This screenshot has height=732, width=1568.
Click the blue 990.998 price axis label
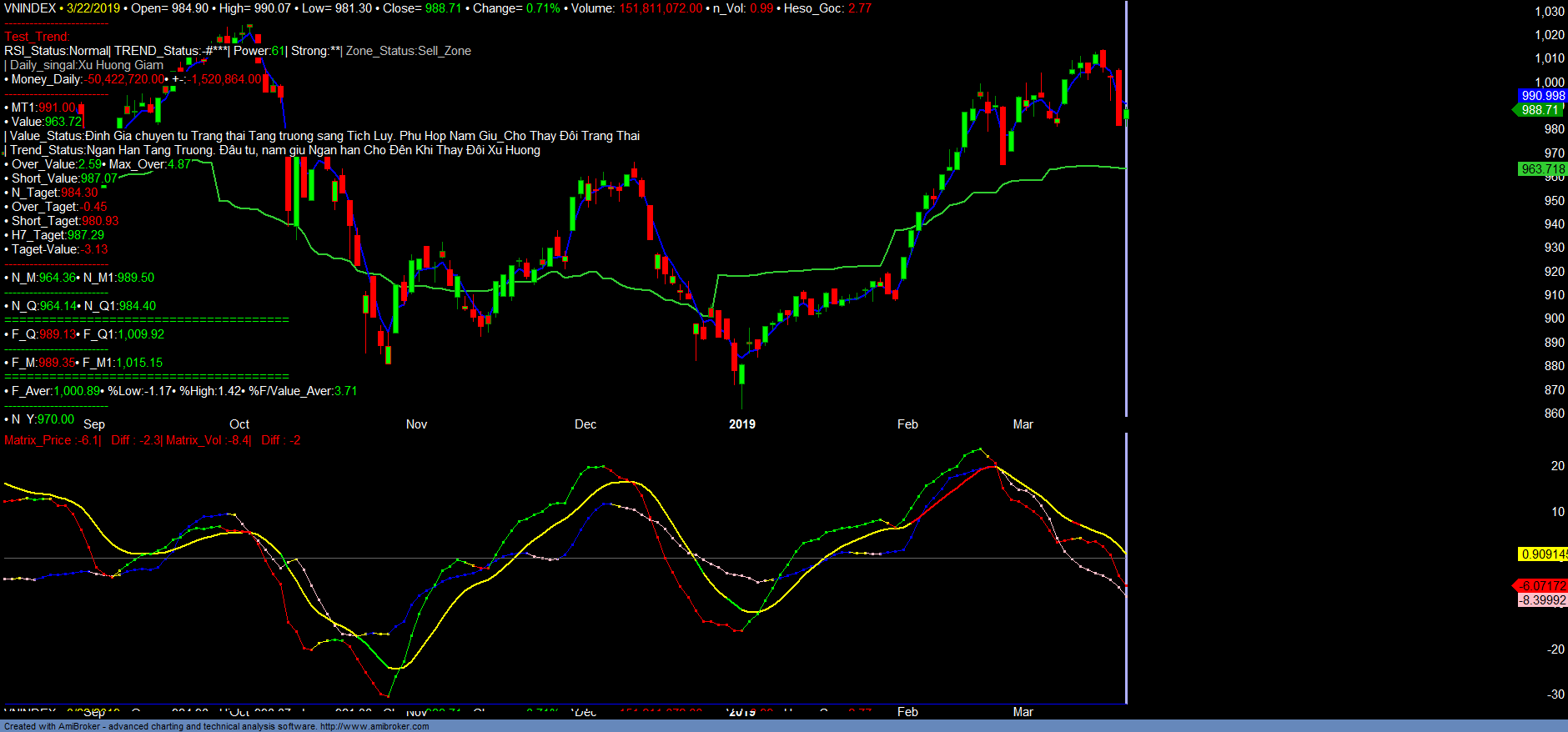coord(1542,96)
